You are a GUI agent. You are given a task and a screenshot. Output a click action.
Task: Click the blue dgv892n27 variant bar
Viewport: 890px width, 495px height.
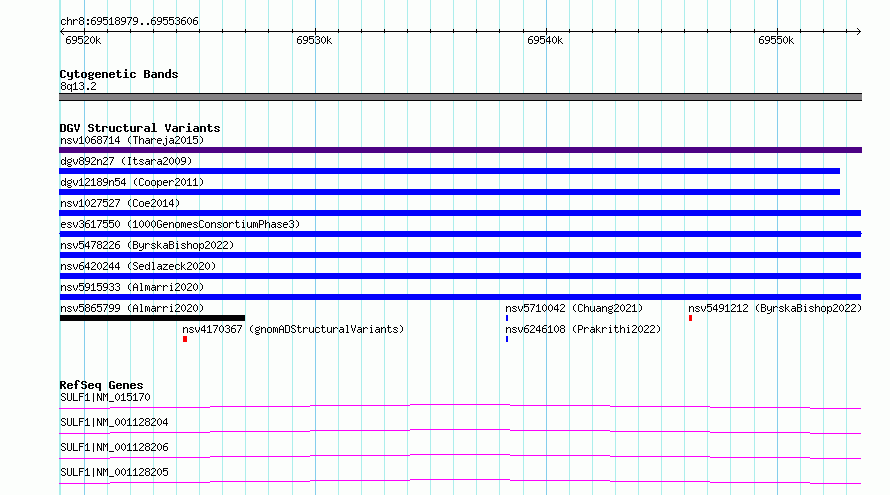click(x=450, y=171)
